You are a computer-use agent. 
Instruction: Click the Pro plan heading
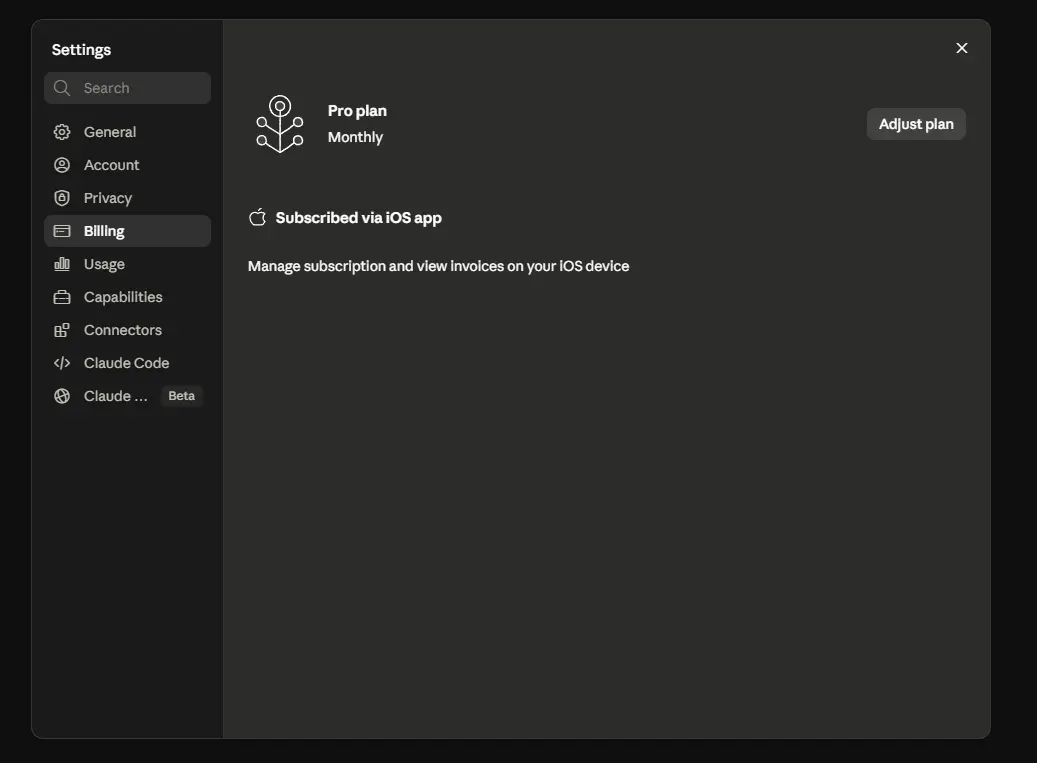pos(357,111)
